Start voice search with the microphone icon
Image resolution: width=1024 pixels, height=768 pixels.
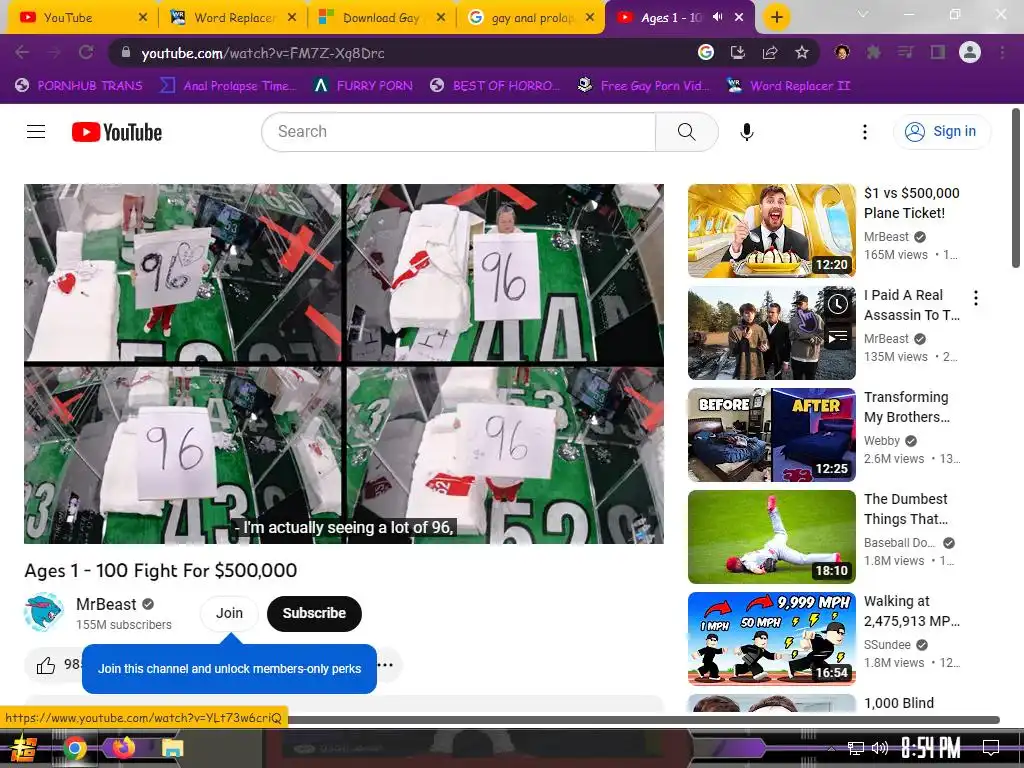coord(746,132)
